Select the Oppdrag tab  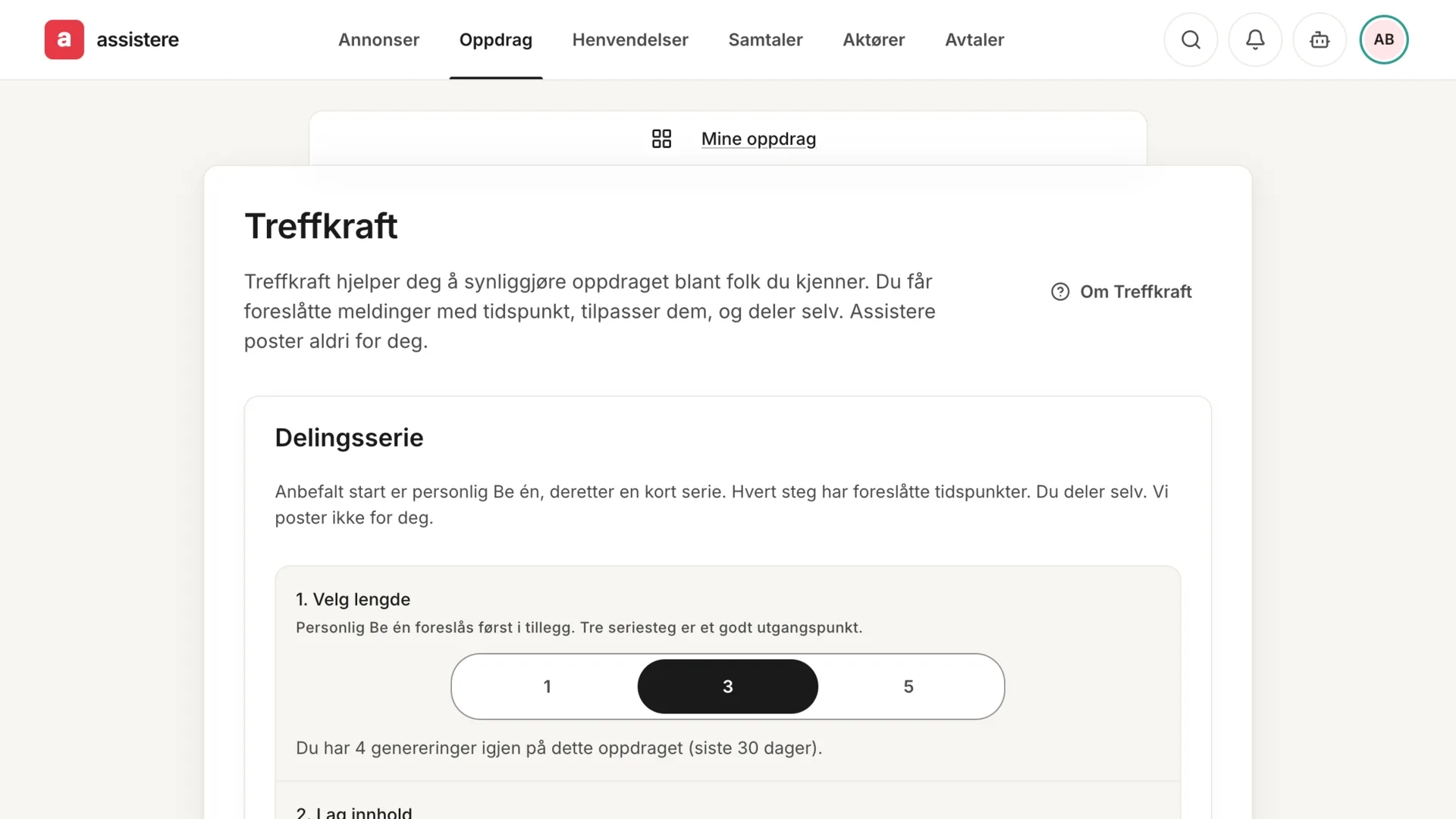tap(496, 39)
